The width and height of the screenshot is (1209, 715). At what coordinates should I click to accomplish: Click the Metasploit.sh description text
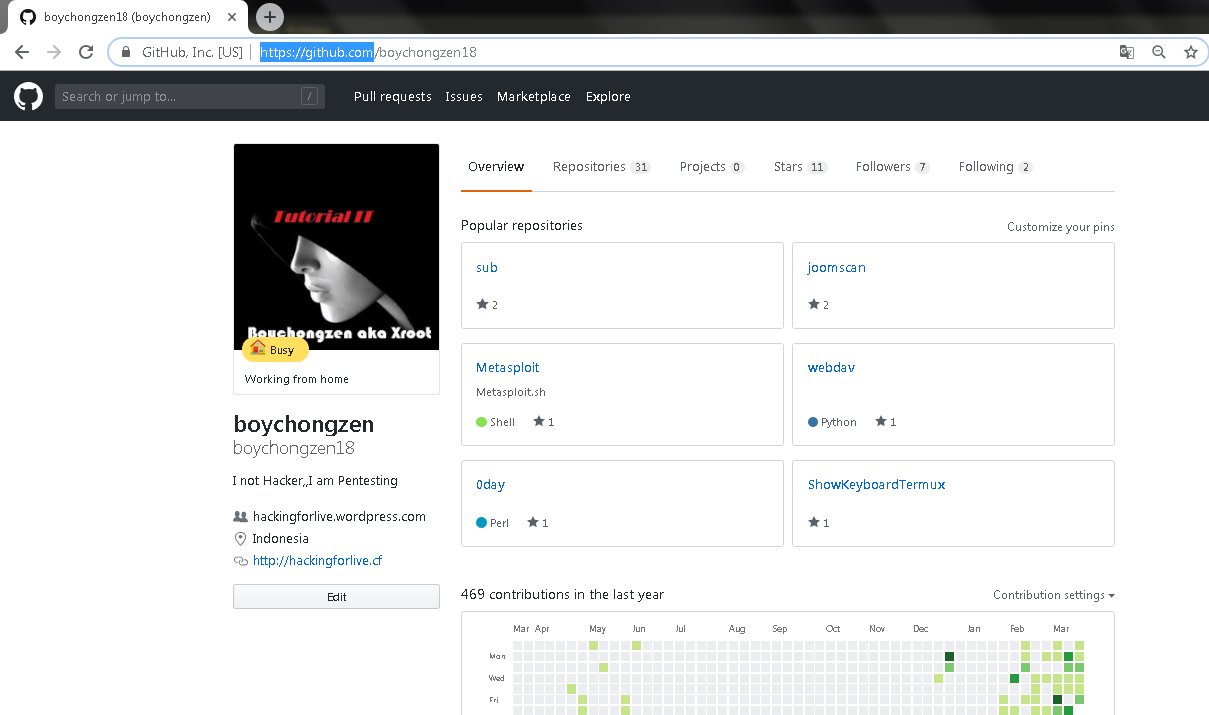(511, 393)
